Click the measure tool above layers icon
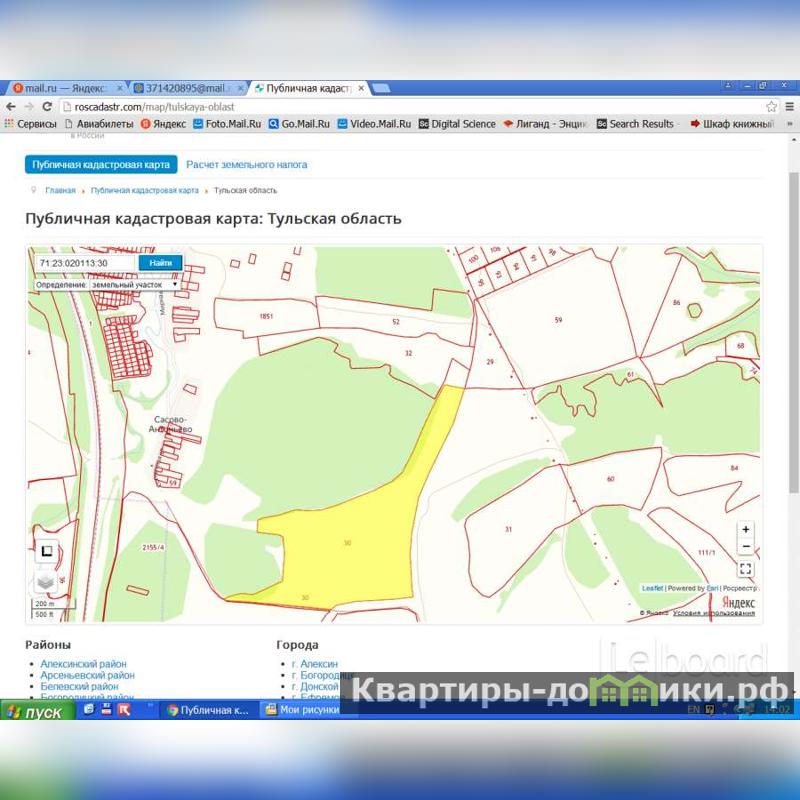Viewport: 800px width, 800px height. pyautogui.click(x=45, y=551)
